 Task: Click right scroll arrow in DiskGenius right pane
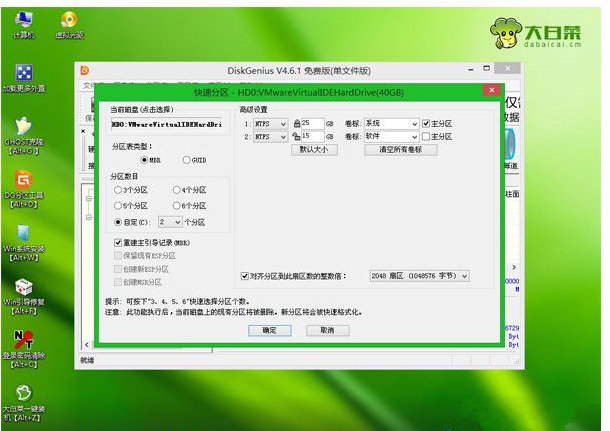tap(514, 267)
